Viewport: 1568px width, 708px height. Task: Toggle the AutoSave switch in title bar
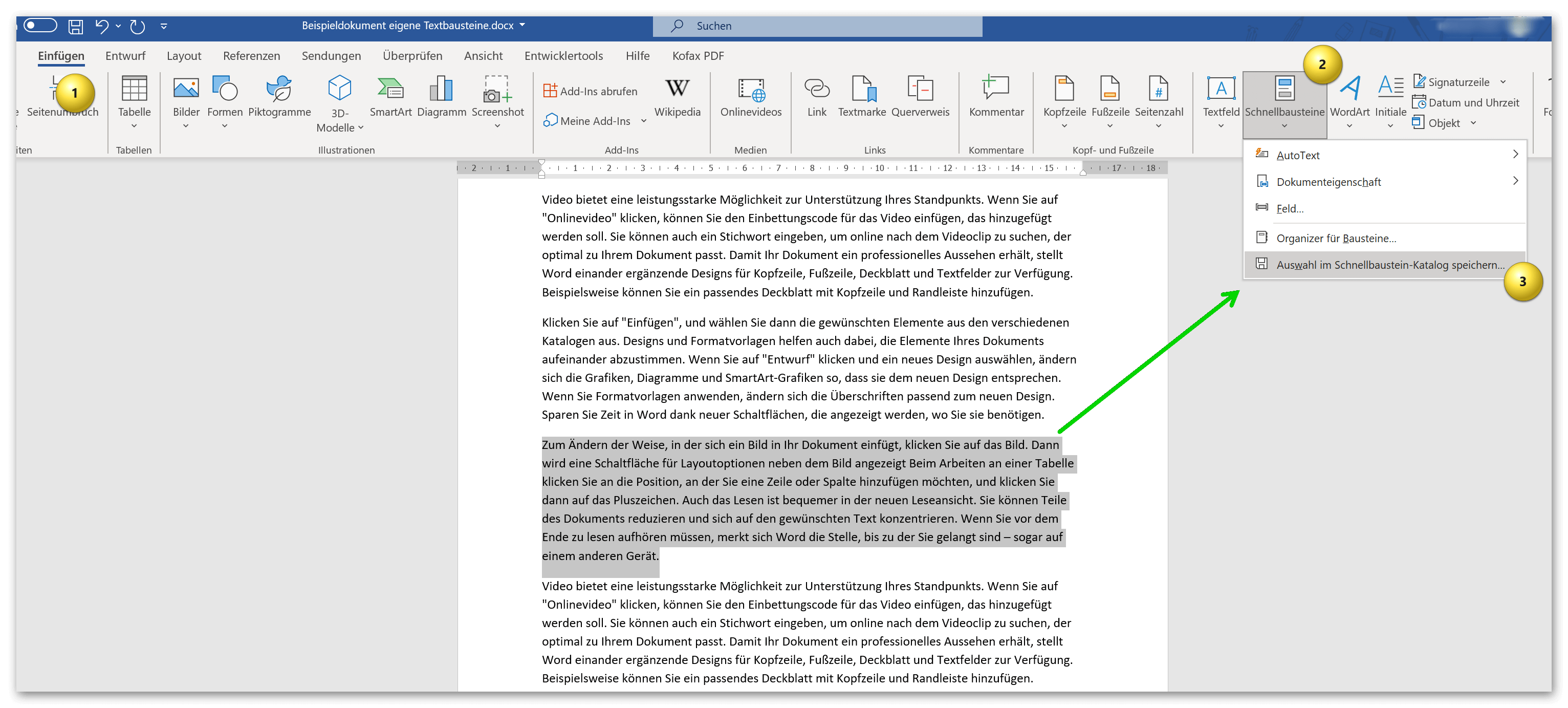coord(40,26)
